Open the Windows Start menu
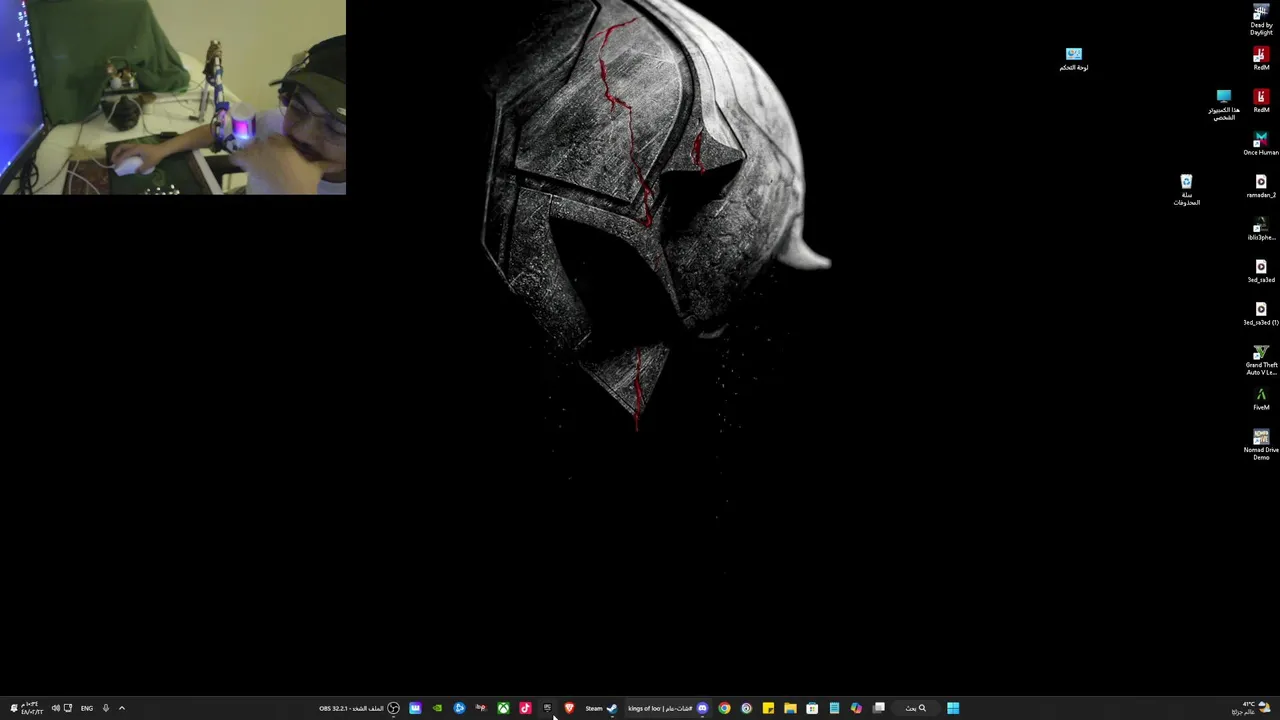This screenshot has width=1280, height=720. coord(953,708)
